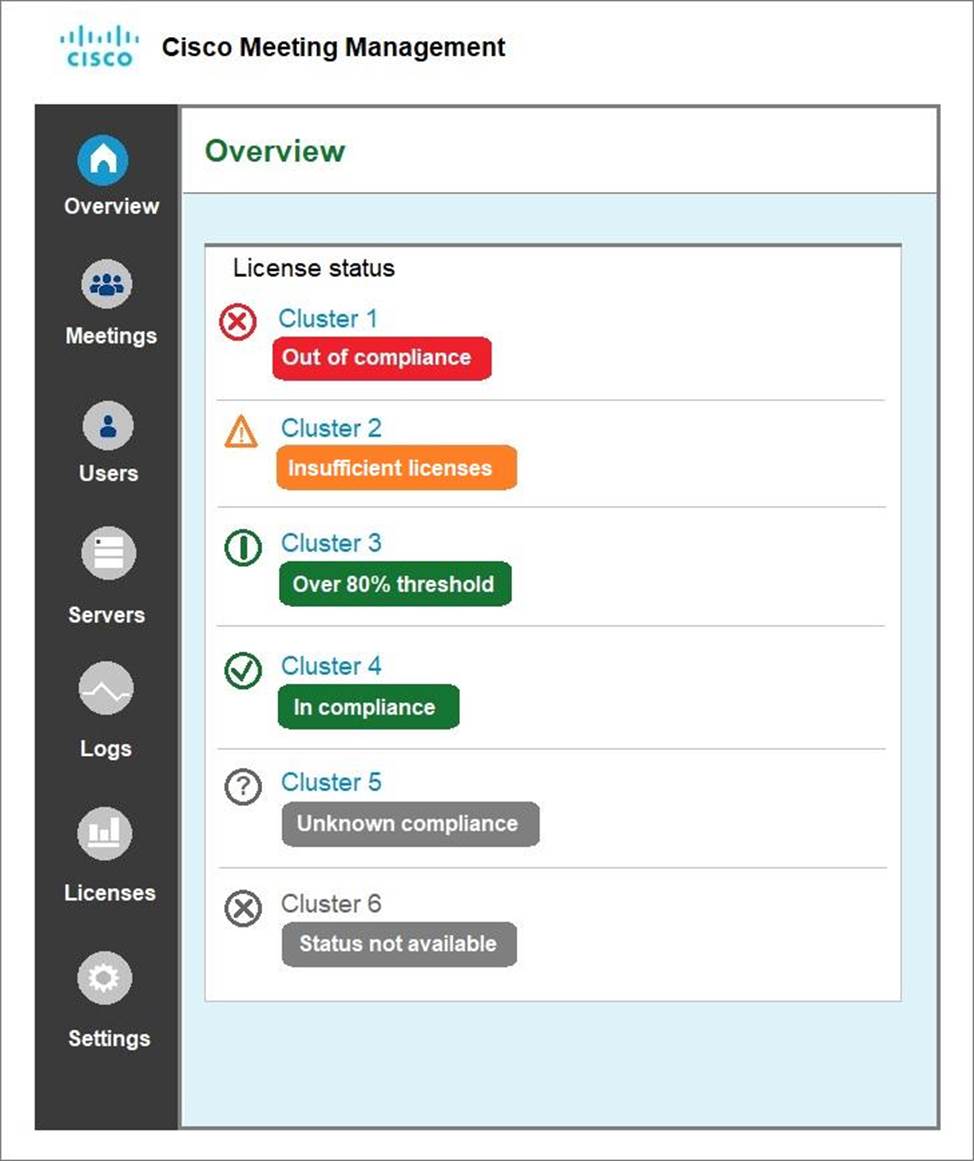The width and height of the screenshot is (974, 1161).
Task: Click the red error icon beside Cluster 1
Action: [x=238, y=323]
